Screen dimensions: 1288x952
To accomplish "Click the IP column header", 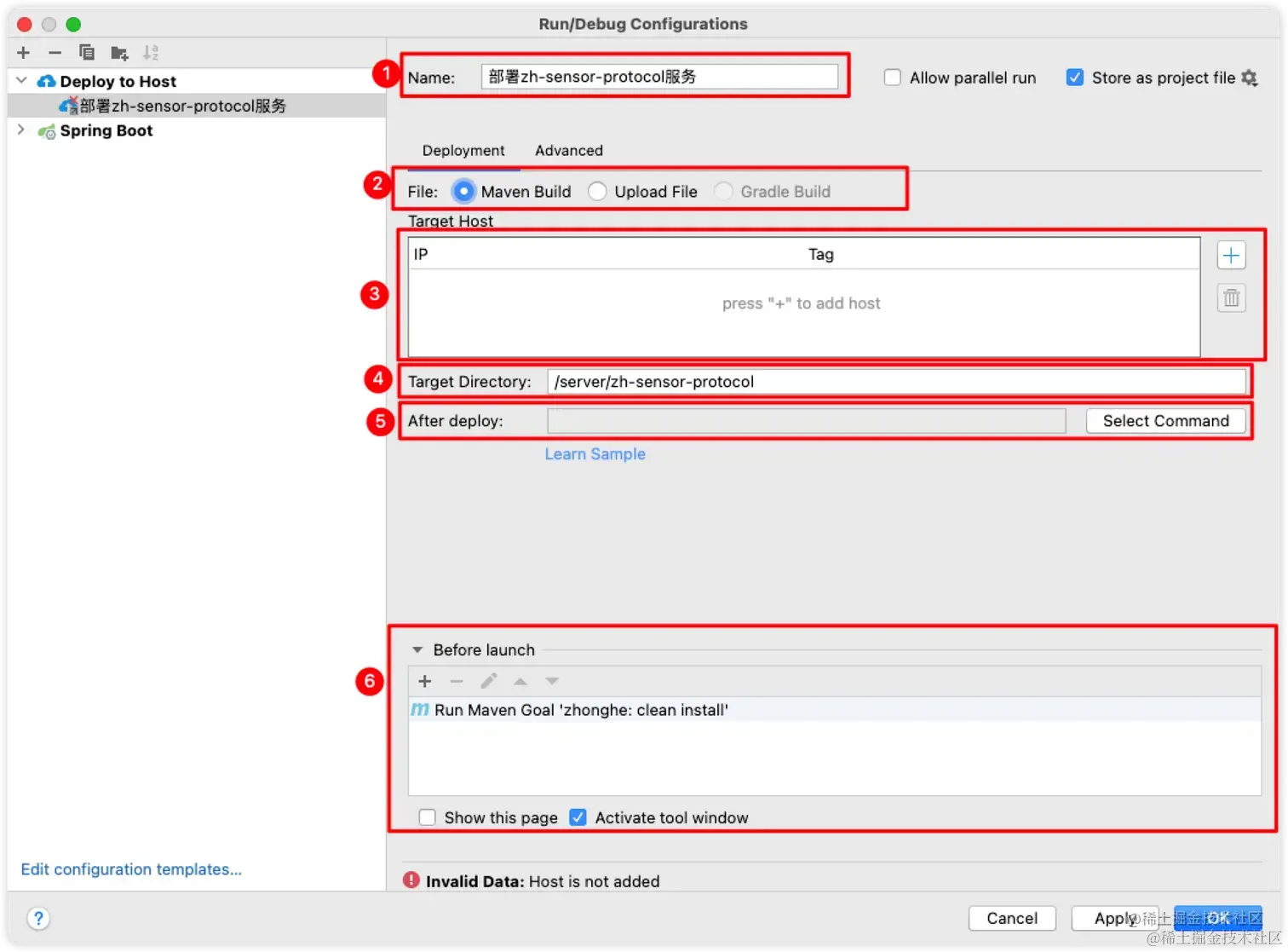I will pos(421,254).
